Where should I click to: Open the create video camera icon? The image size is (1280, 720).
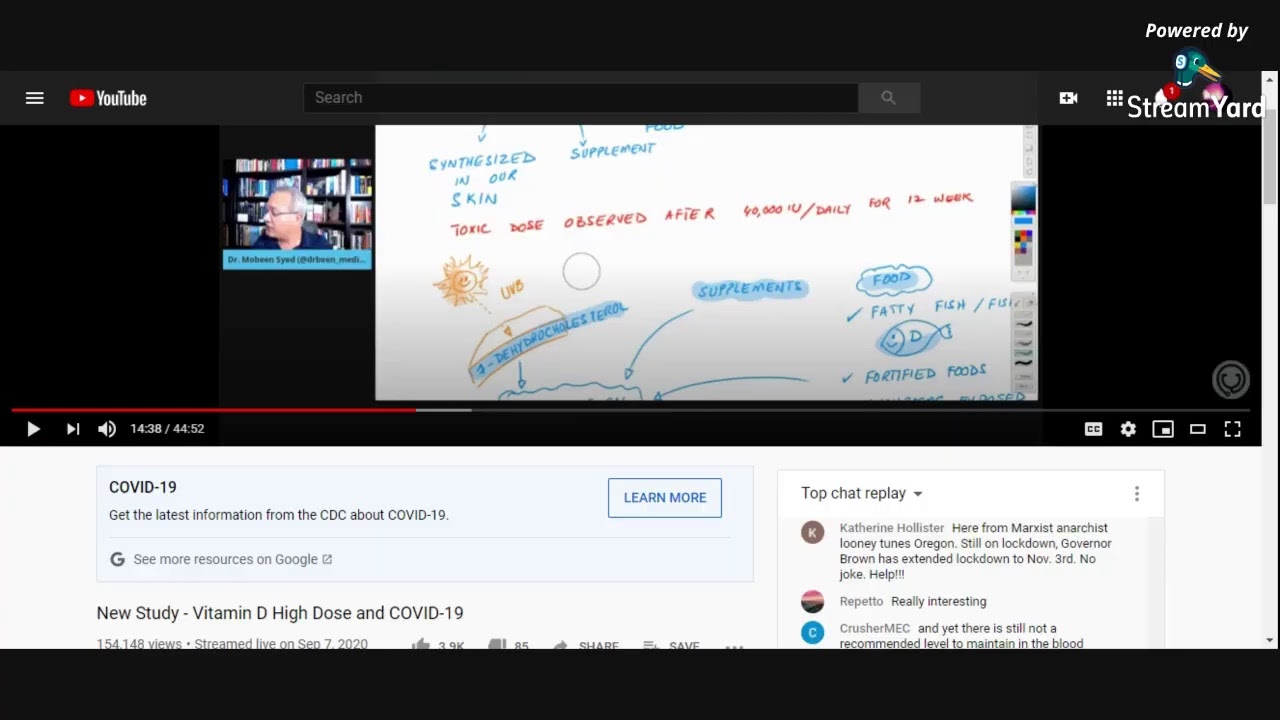tap(1068, 98)
